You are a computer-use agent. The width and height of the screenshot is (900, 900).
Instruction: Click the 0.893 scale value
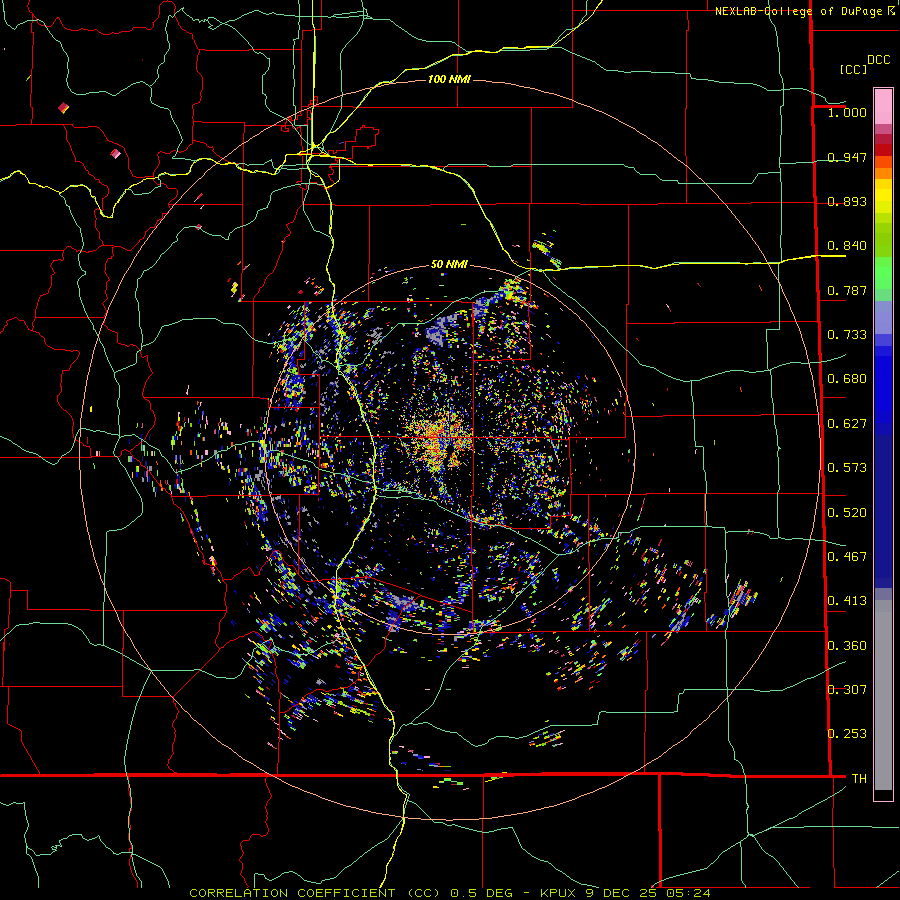tap(847, 201)
